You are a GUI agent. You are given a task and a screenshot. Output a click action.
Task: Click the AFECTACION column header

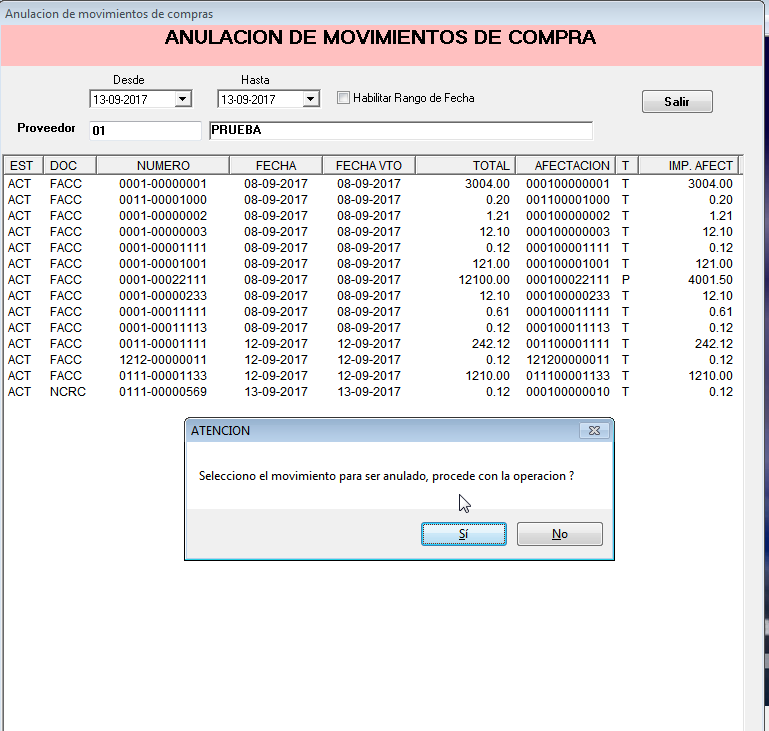pyautogui.click(x=565, y=166)
